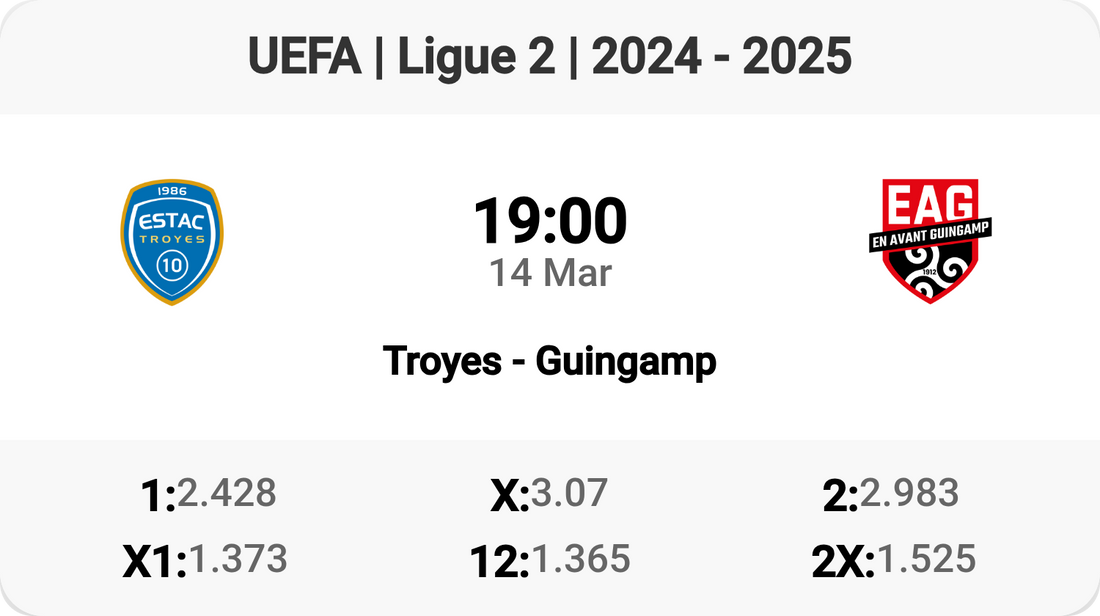Viewport: 1100px width, 616px height.
Task: Click the bold "X:" draw label
Action: [x=510, y=495]
